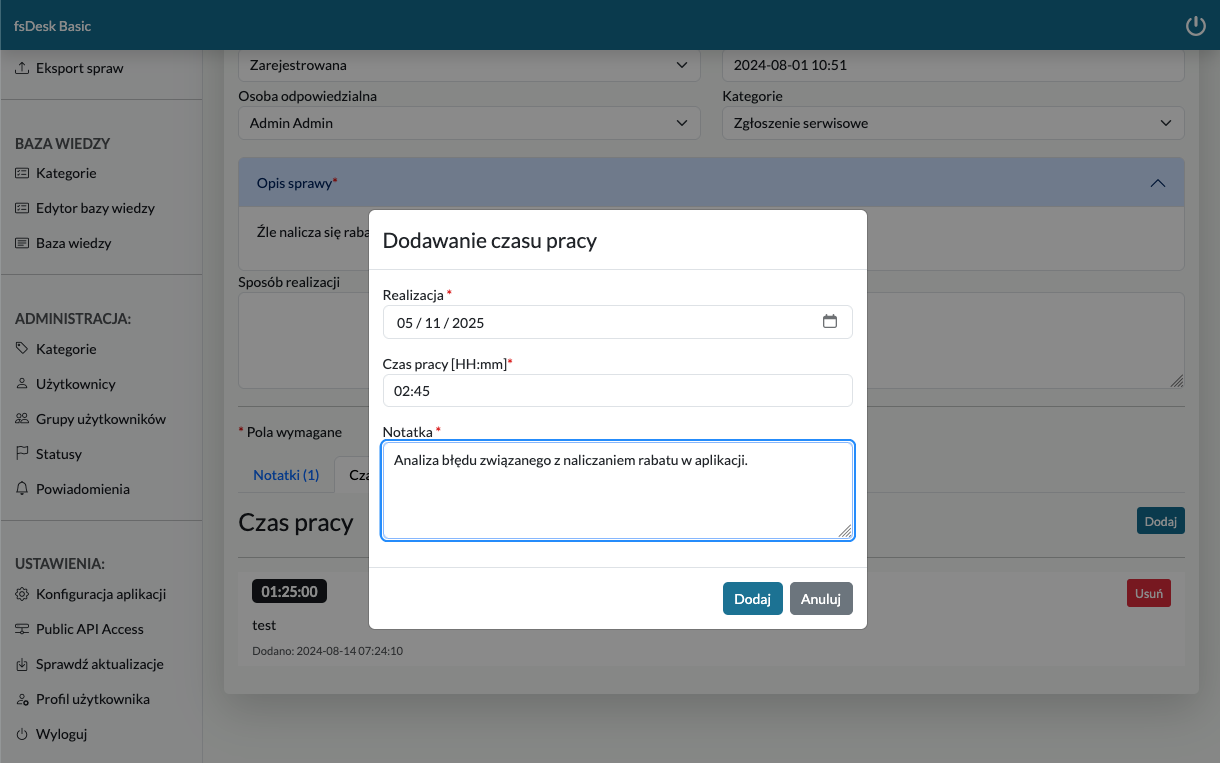Viewport: 1220px width, 763px height.
Task: Open Edytor bazy wiedzy in sidebar
Action: [x=95, y=208]
